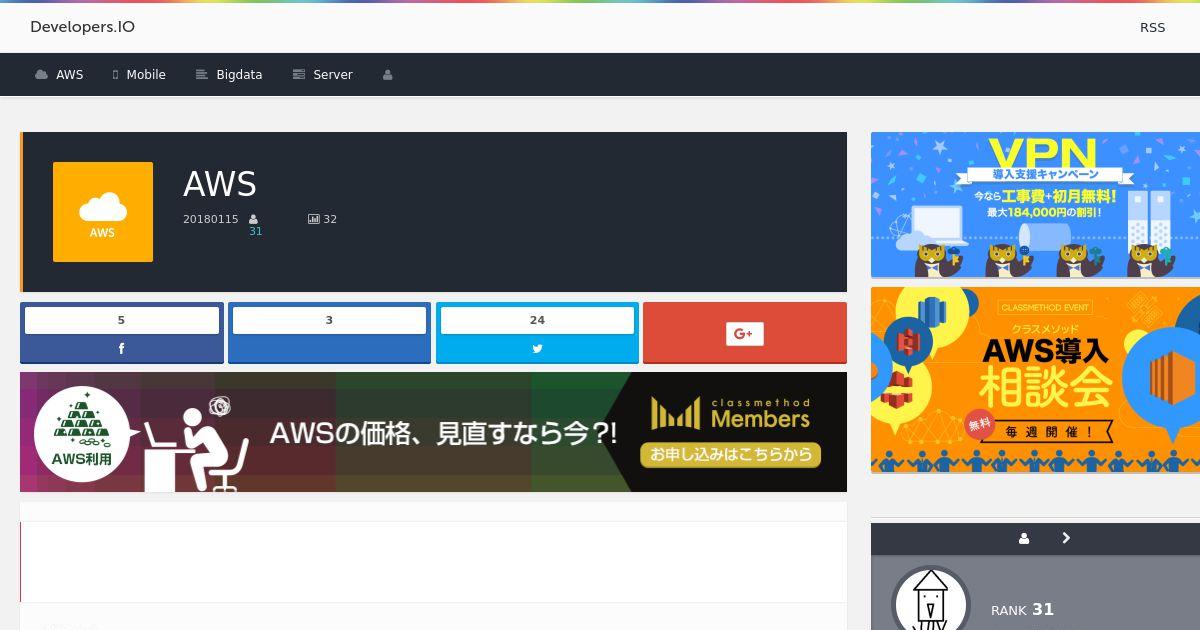Click the Twitter bird icon

point(537,349)
